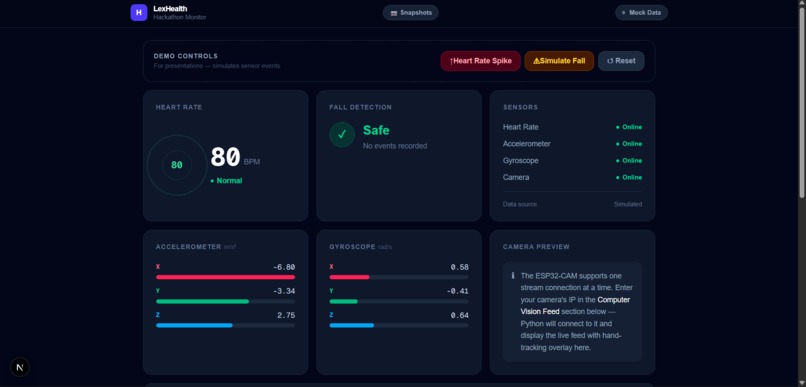Click the DEMO CONTROLS heading
Screen dimensions: 806x387
(x=186, y=56)
